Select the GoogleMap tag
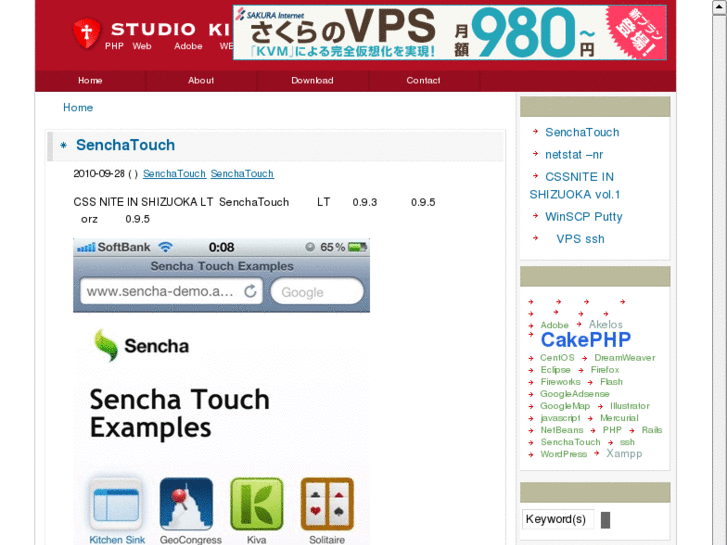The image size is (727, 545). [x=565, y=406]
